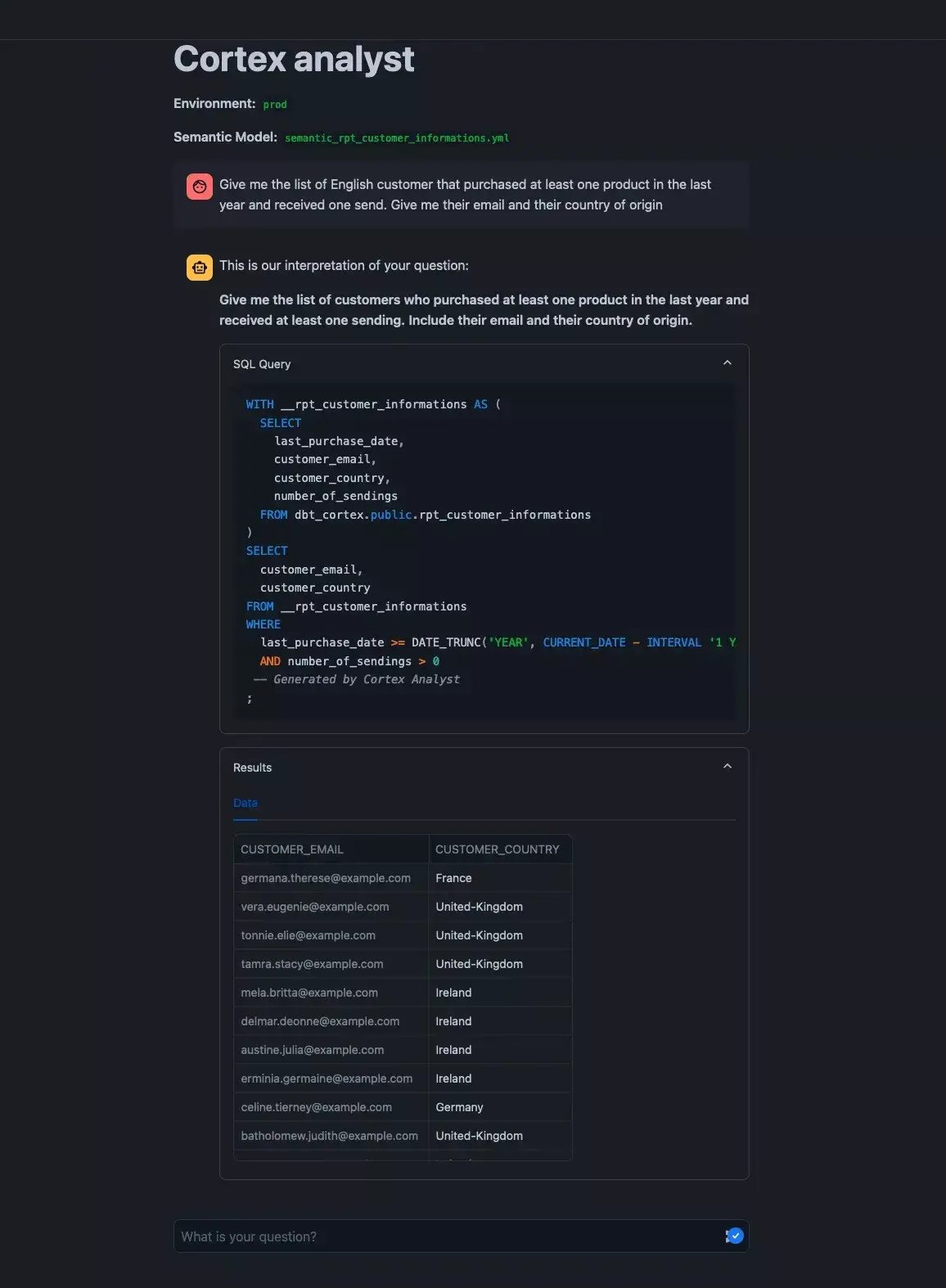
Task: Click the SQL Query expander header
Action: click(484, 364)
